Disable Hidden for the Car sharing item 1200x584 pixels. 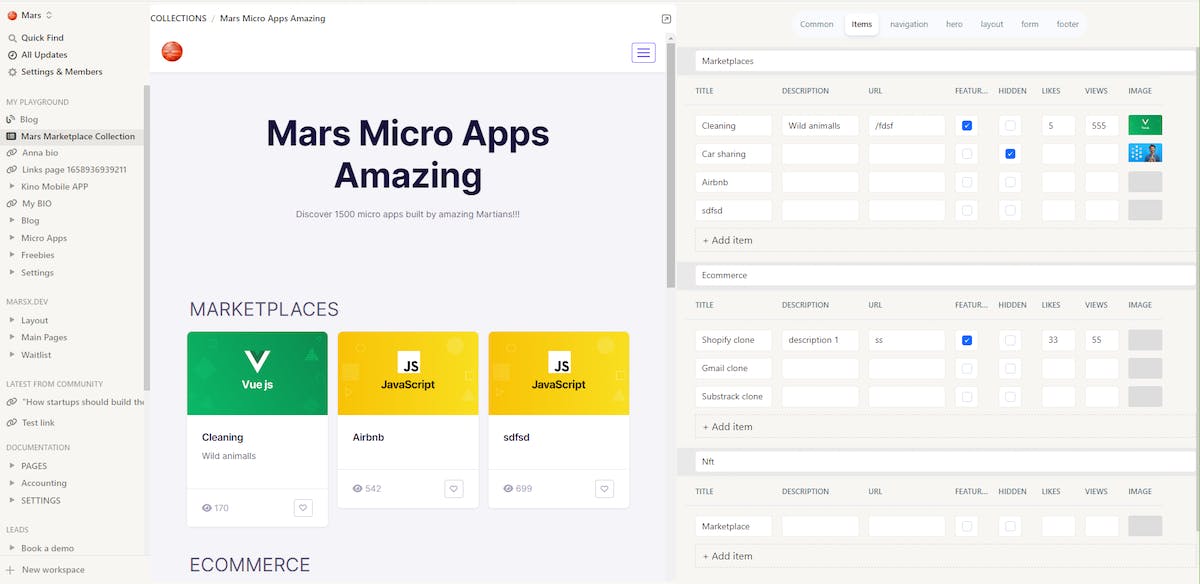point(1011,153)
